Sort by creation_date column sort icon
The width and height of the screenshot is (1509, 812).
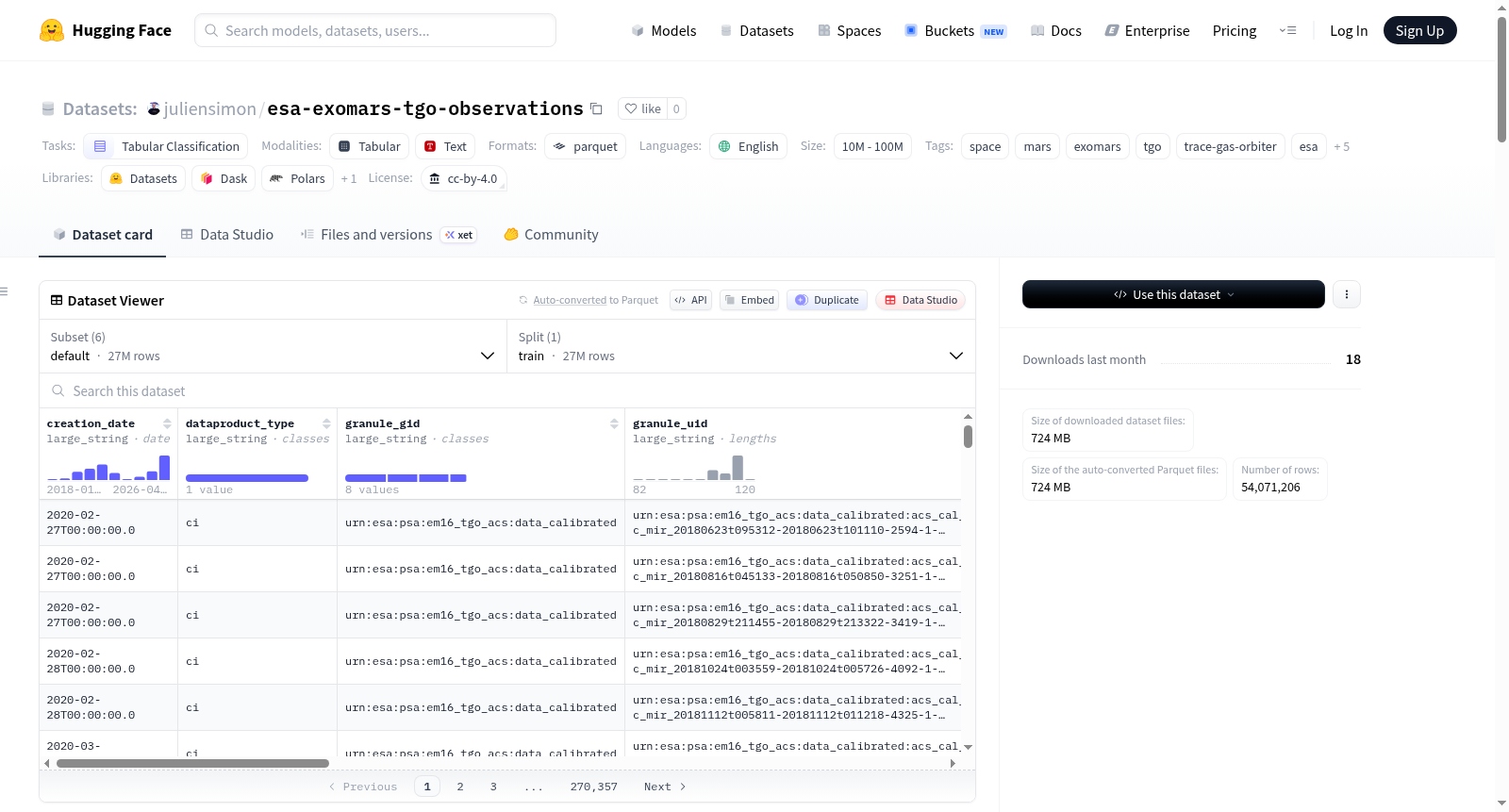(x=167, y=423)
